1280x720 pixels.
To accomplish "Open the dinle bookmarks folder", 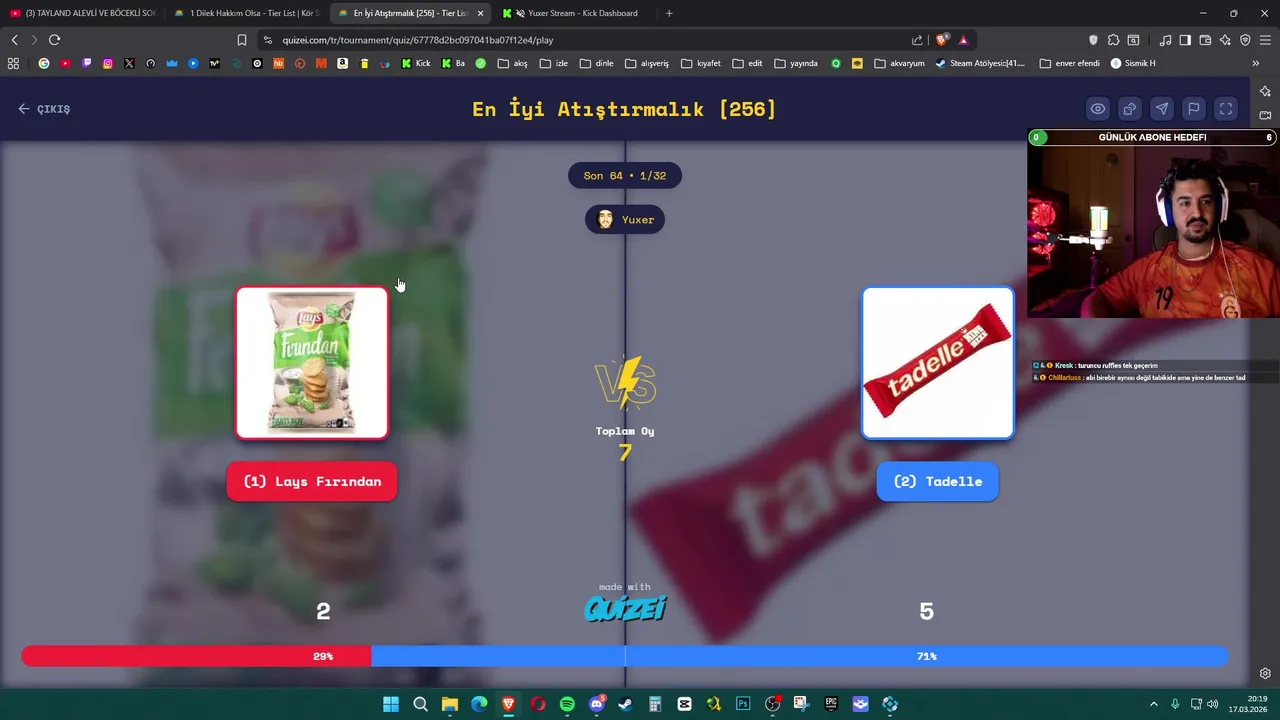I will coord(597,63).
